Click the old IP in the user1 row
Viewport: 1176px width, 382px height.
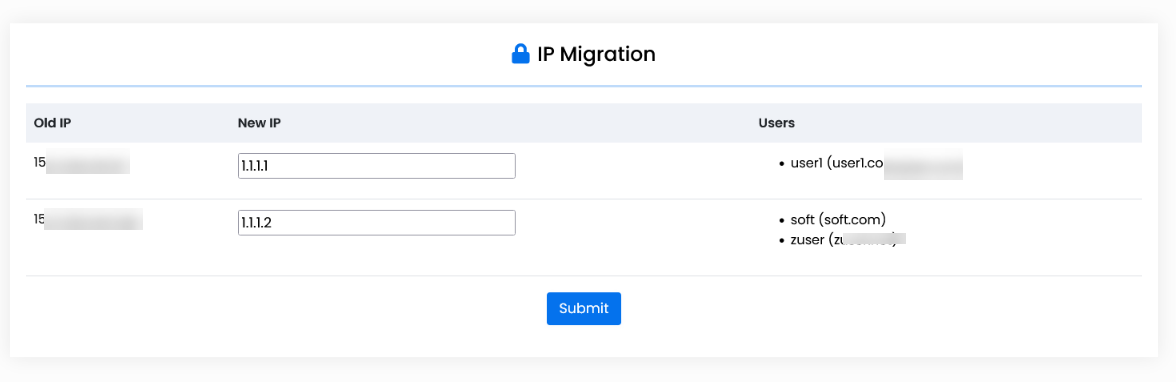click(x=82, y=161)
